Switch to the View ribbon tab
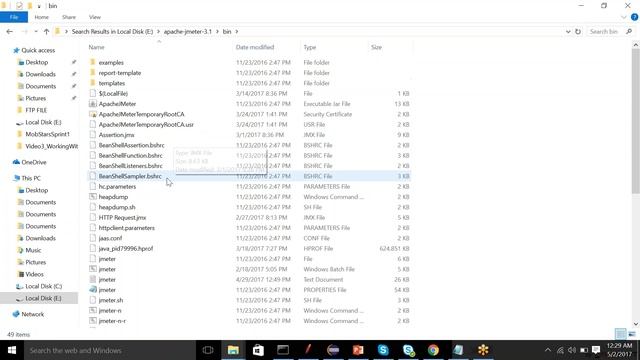The image size is (640, 360). [x=95, y=17]
